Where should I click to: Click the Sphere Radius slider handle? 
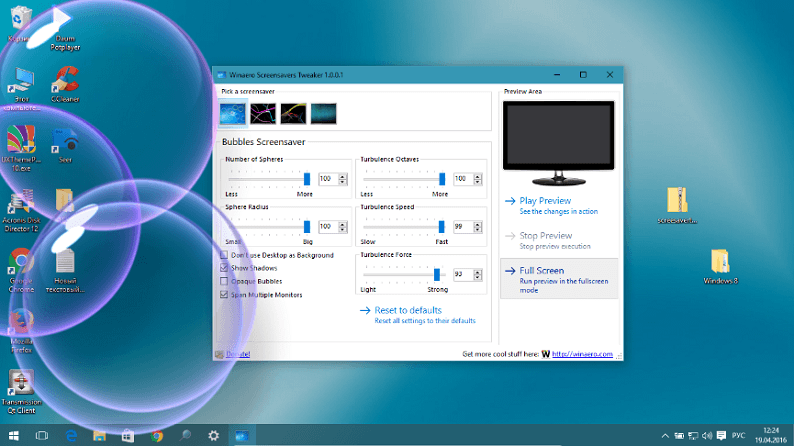click(x=307, y=226)
